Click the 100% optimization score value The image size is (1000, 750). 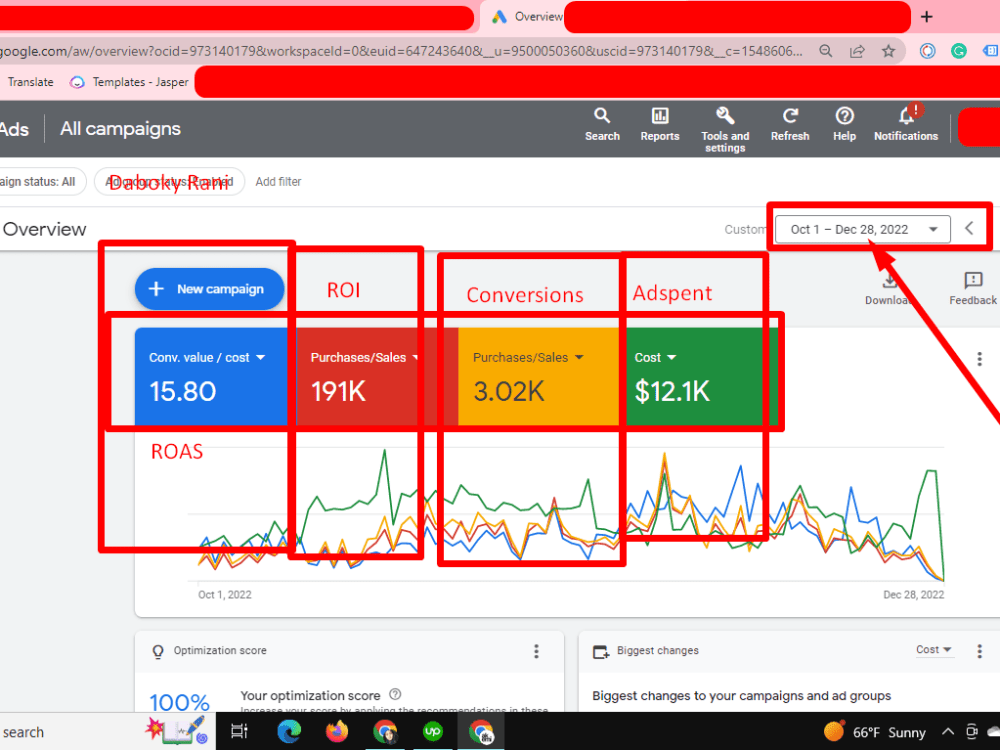180,702
